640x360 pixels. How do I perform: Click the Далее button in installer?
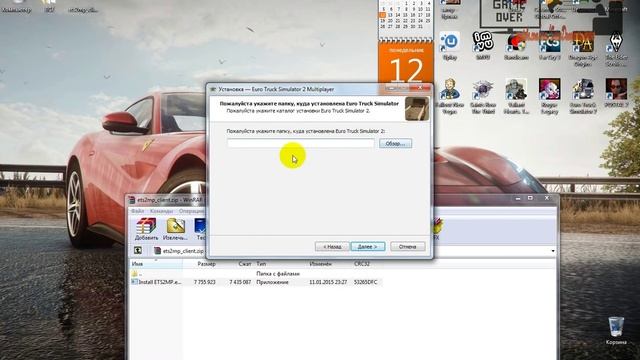367,247
